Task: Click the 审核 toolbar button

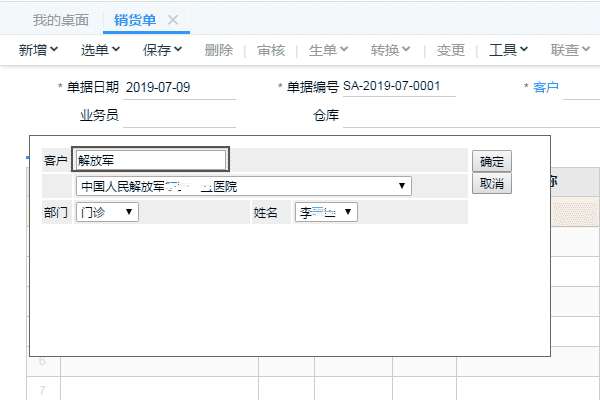Action: point(271,49)
